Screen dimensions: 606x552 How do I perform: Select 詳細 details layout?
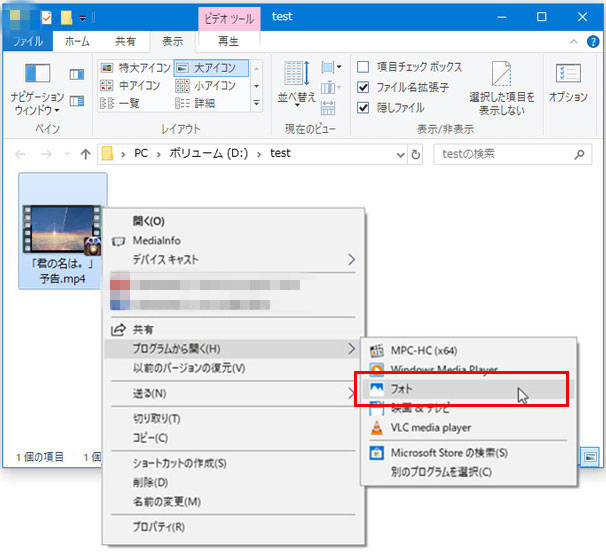click(195, 103)
